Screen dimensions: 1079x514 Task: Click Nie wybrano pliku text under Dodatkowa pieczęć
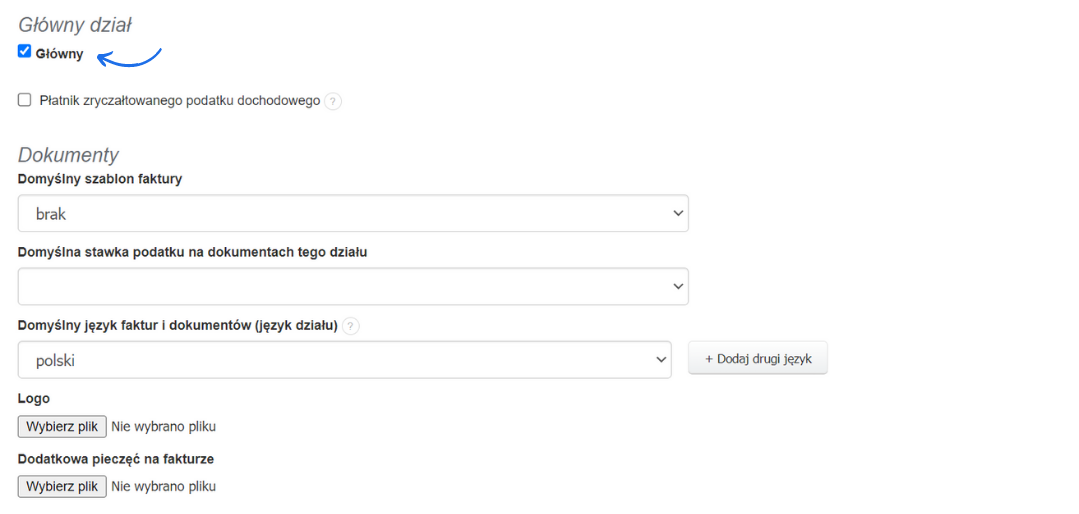[163, 487]
